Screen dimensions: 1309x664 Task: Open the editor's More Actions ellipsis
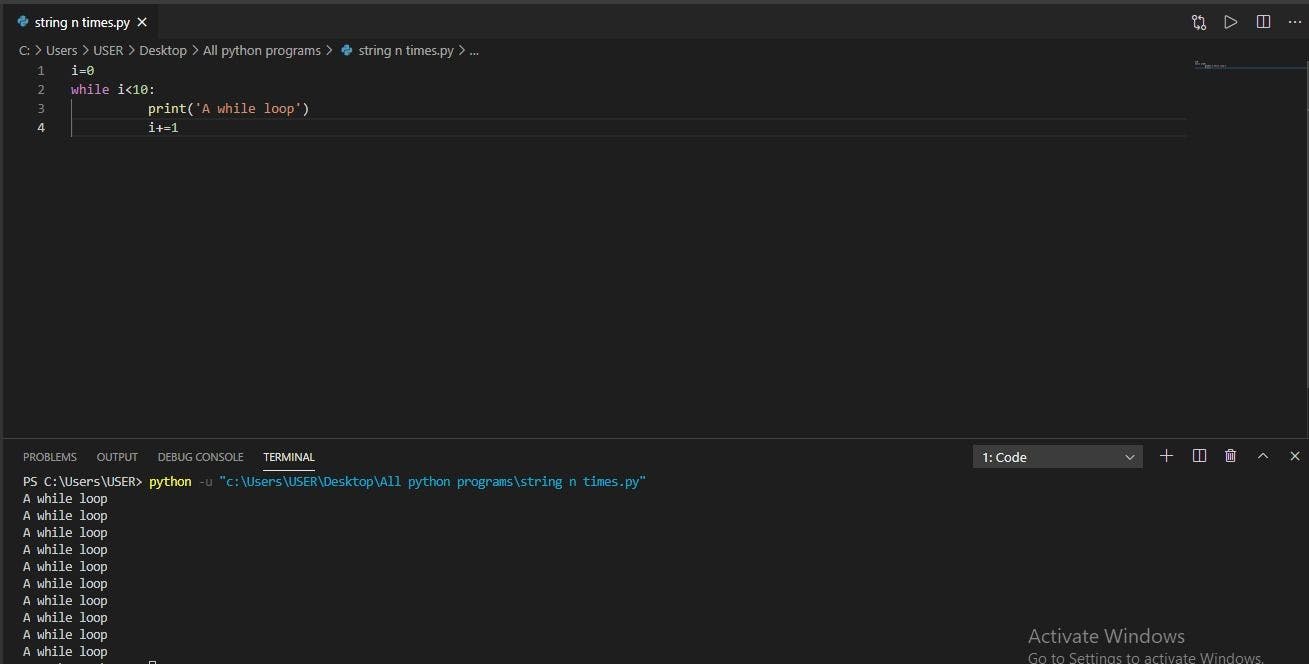click(1295, 22)
